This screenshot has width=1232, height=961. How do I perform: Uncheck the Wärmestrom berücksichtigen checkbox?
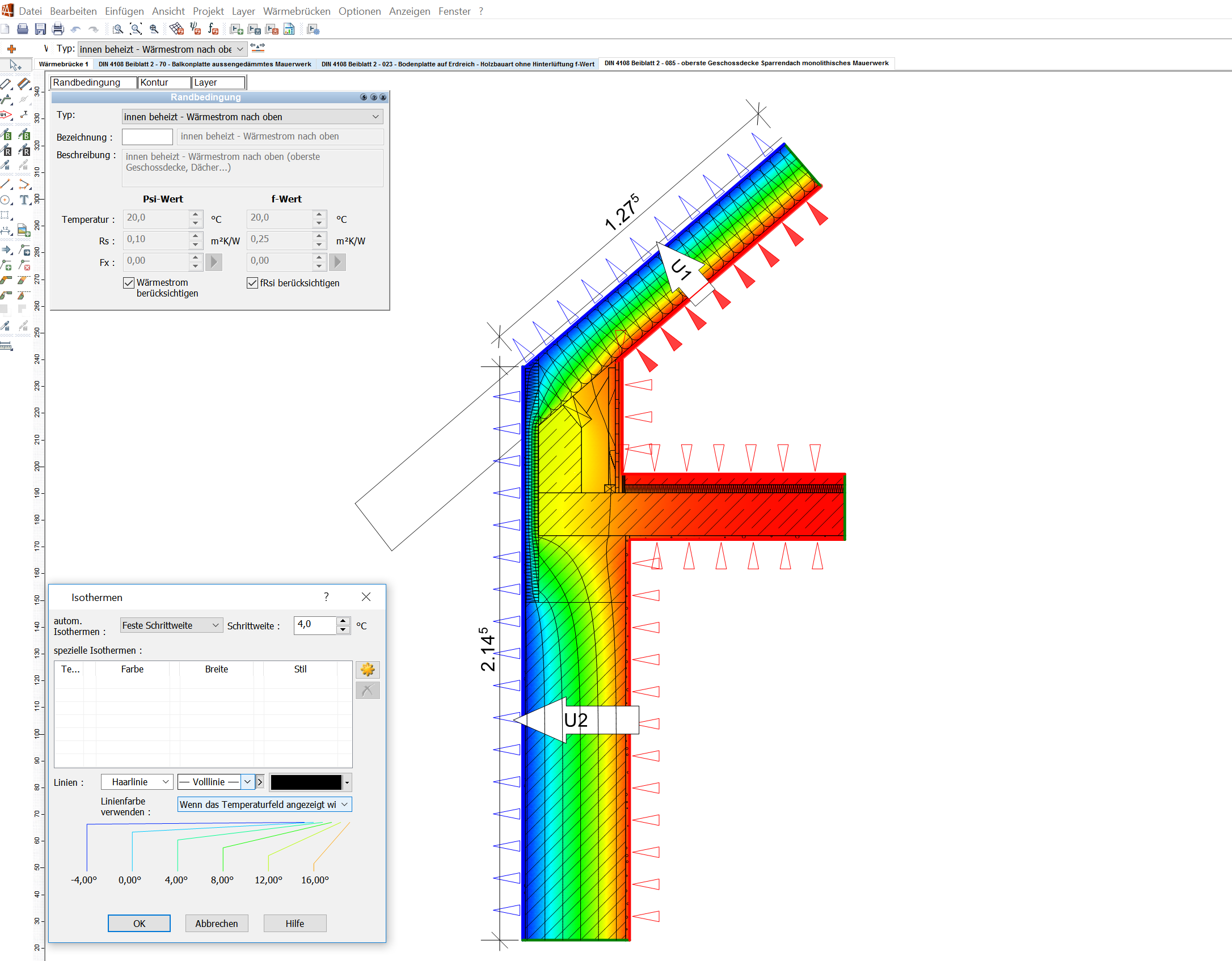[128, 282]
